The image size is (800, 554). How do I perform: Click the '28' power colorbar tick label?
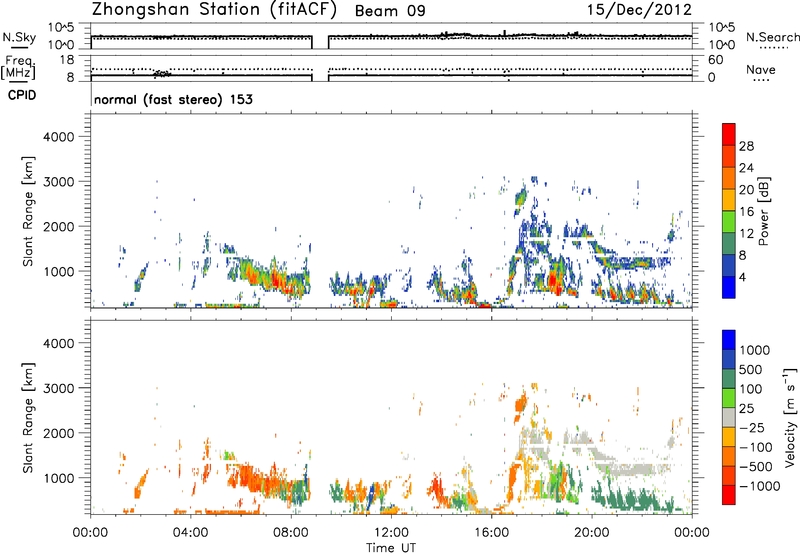[746, 146]
